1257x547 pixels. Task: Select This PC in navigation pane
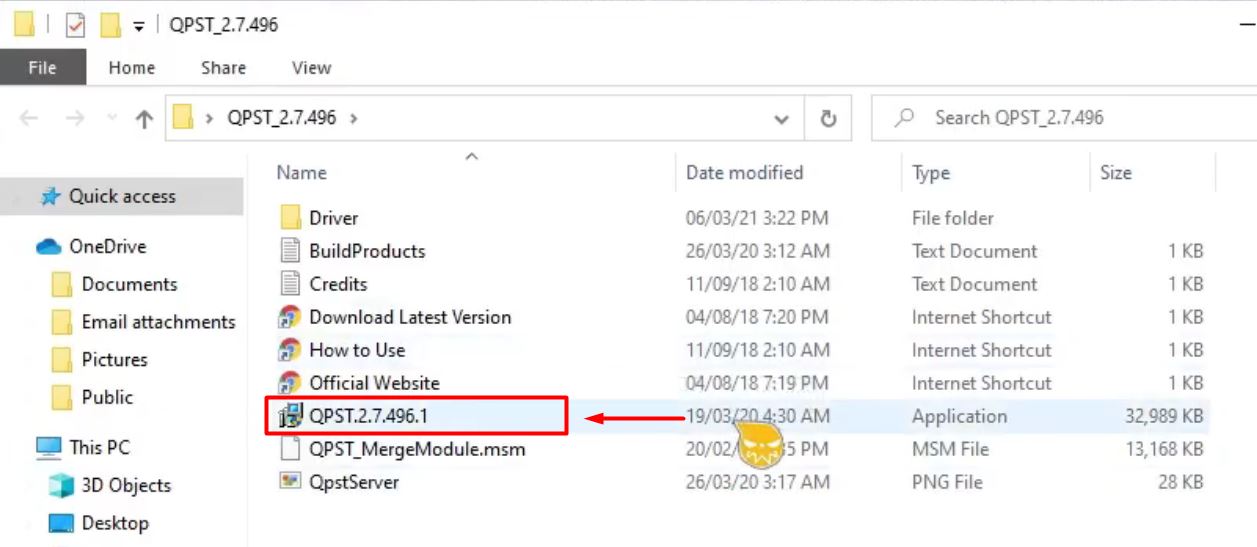coord(99,447)
